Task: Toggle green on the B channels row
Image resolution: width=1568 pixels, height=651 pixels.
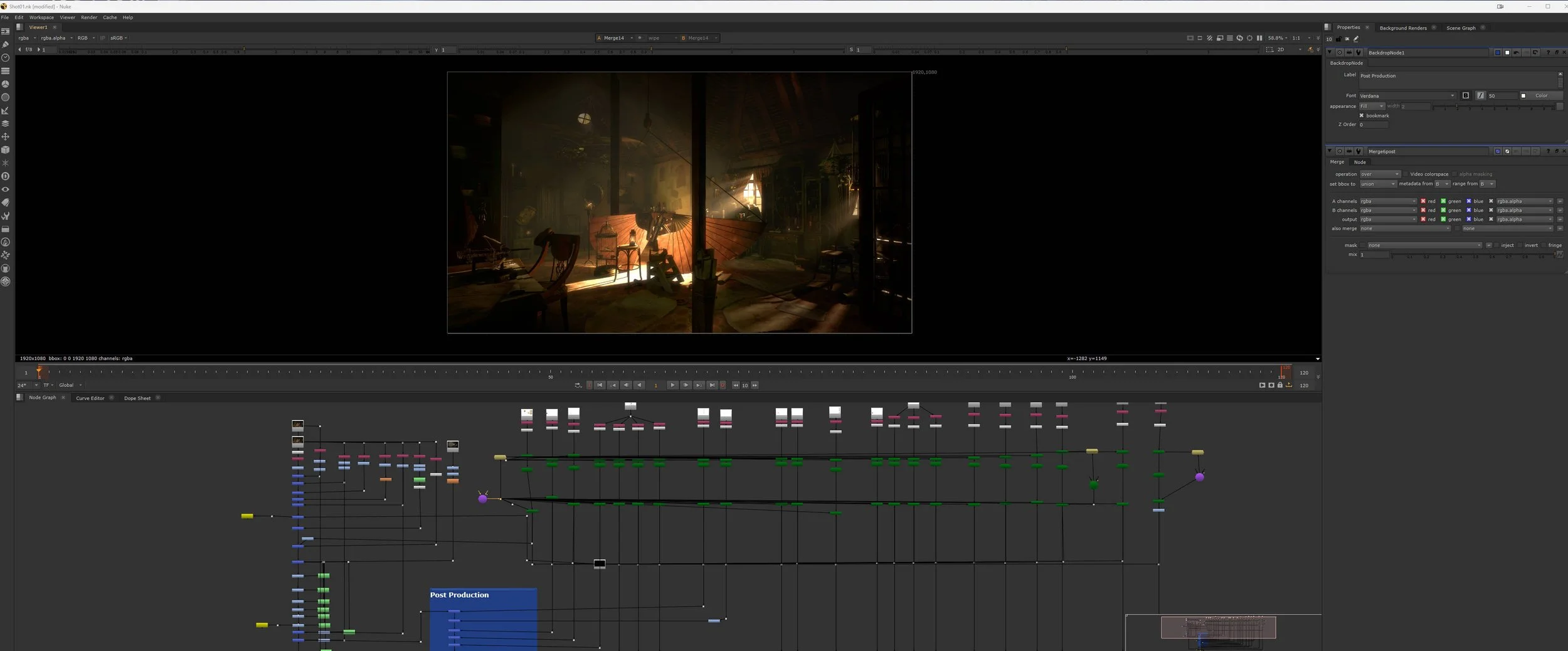Action: [x=1443, y=210]
